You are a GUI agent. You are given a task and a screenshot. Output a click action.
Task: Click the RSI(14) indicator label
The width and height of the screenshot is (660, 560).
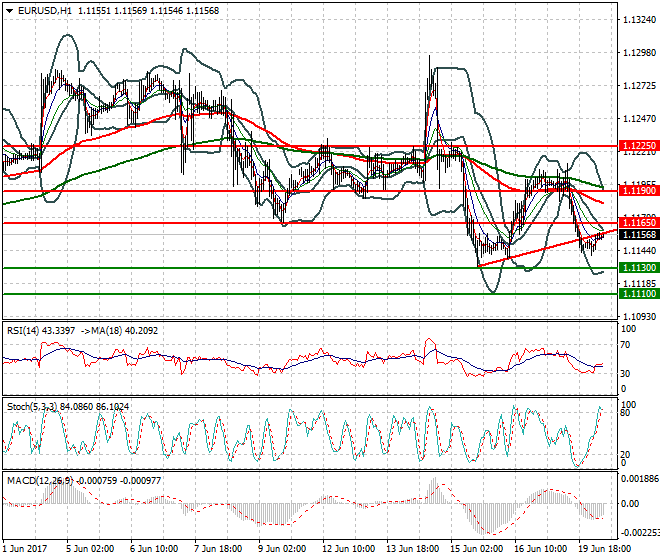(x=27, y=329)
